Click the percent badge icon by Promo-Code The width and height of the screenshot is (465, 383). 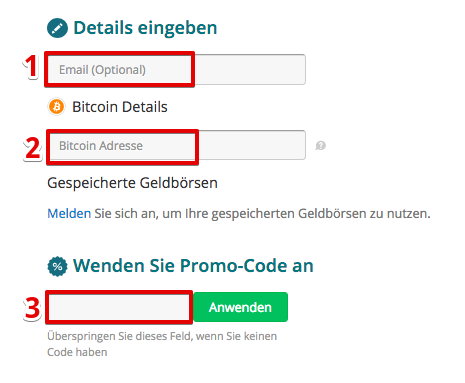[57, 266]
